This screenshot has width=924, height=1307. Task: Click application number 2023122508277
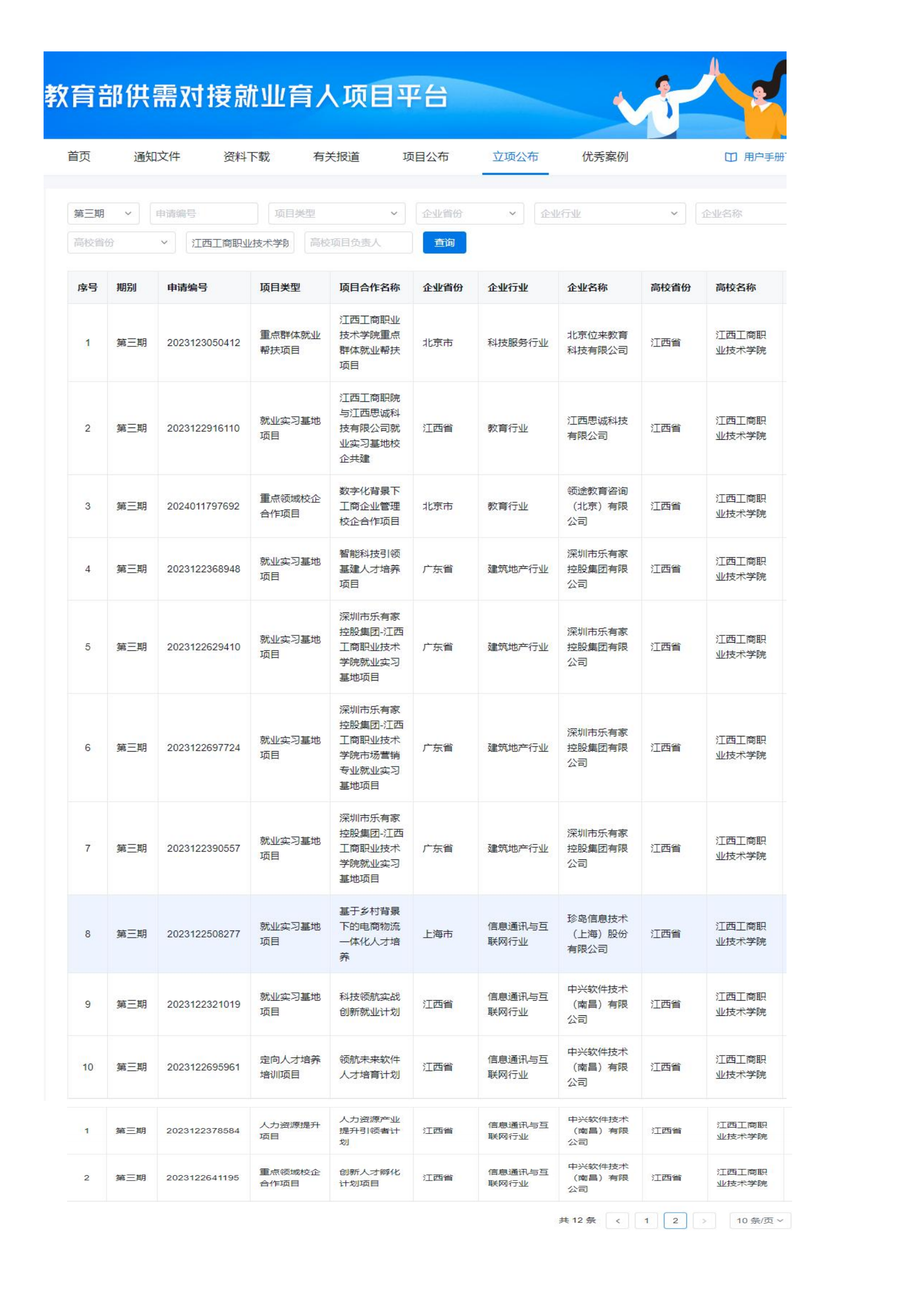point(204,934)
